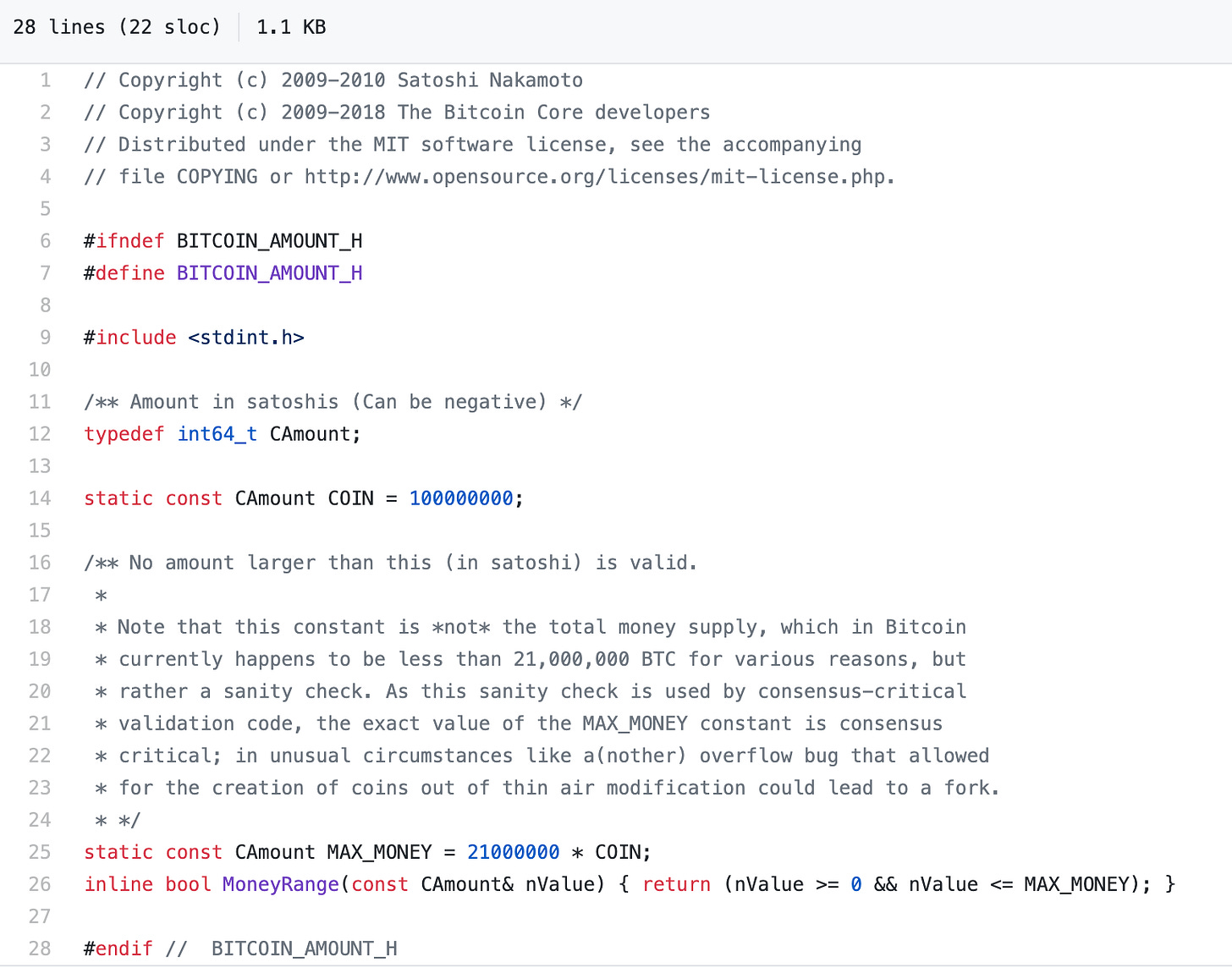Select line number 25 in the gutter
This screenshot has width=1232, height=968.
(x=40, y=852)
